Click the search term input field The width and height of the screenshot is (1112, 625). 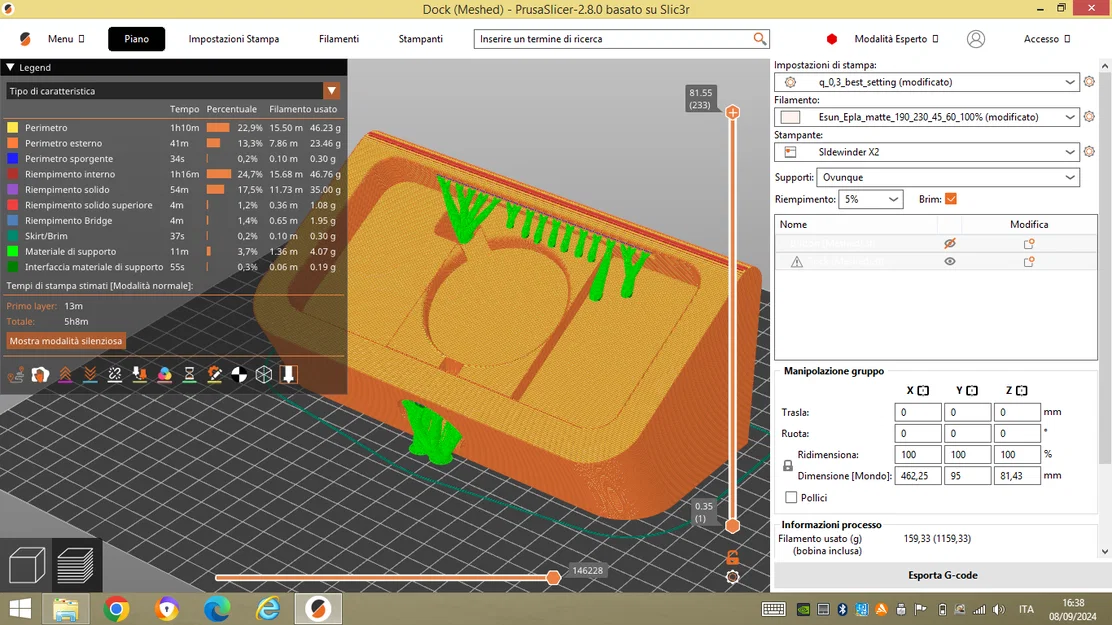[x=613, y=39]
